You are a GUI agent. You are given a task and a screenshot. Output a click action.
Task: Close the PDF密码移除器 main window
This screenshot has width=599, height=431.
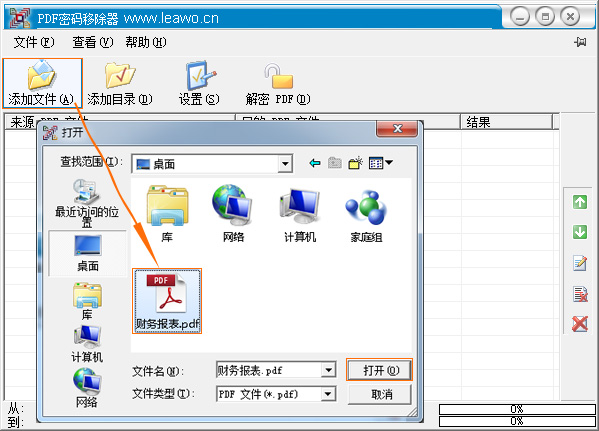pos(570,17)
